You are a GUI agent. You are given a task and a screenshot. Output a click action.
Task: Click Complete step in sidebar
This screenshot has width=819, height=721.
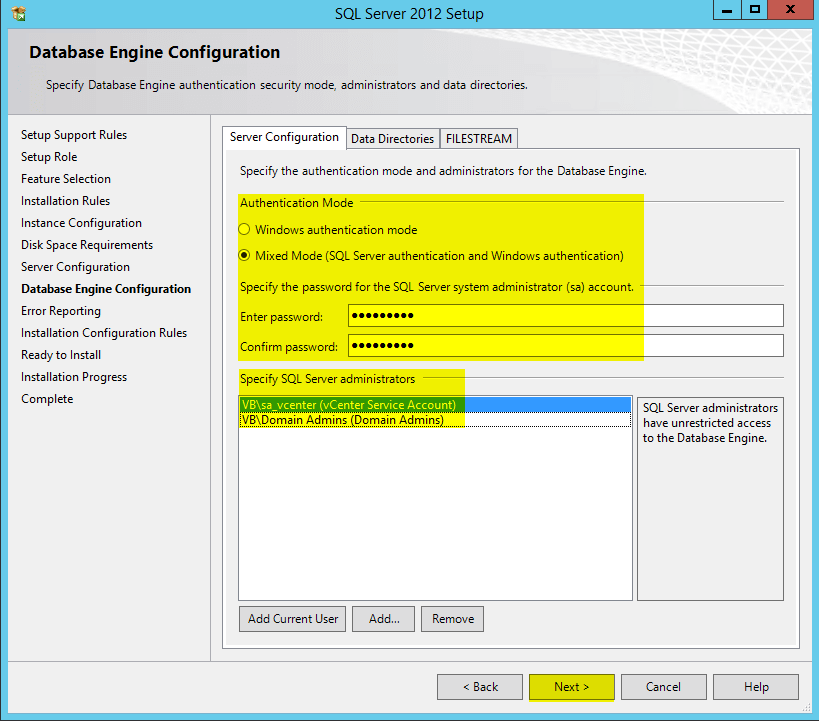[47, 399]
